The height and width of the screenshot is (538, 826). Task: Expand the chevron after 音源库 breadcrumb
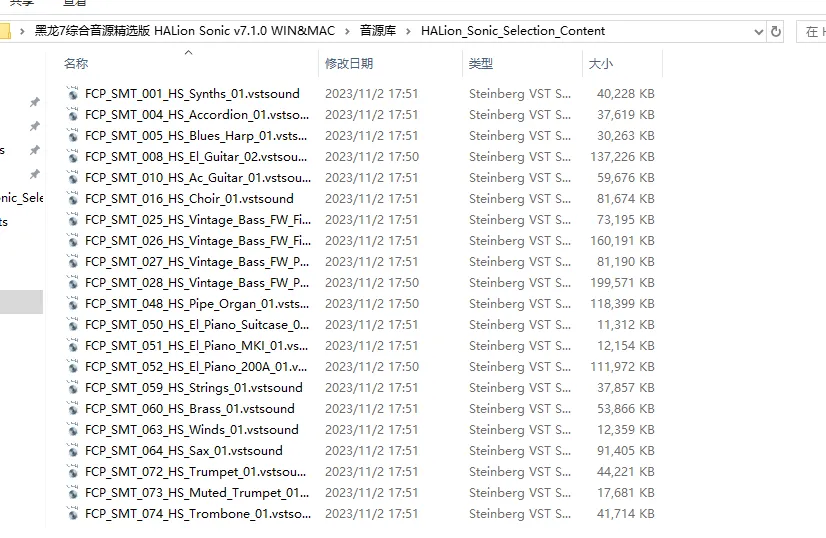point(408,31)
